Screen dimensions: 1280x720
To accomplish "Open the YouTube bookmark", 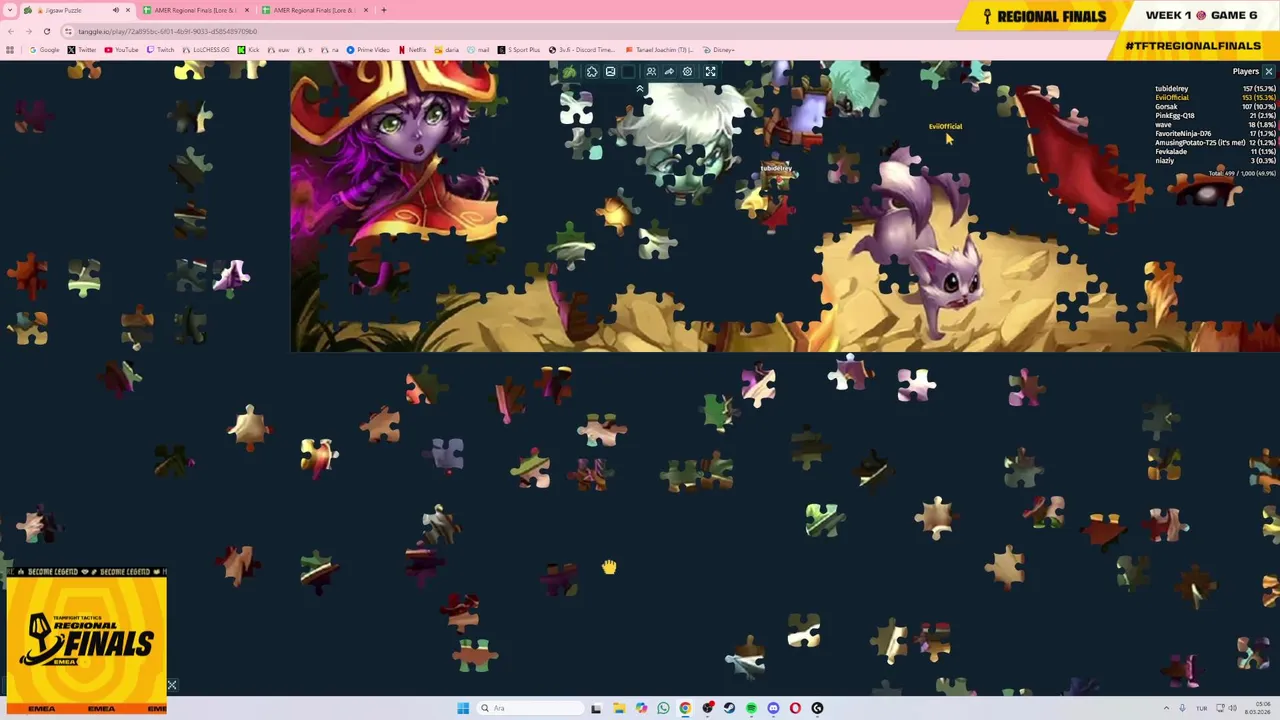I will (x=122, y=50).
